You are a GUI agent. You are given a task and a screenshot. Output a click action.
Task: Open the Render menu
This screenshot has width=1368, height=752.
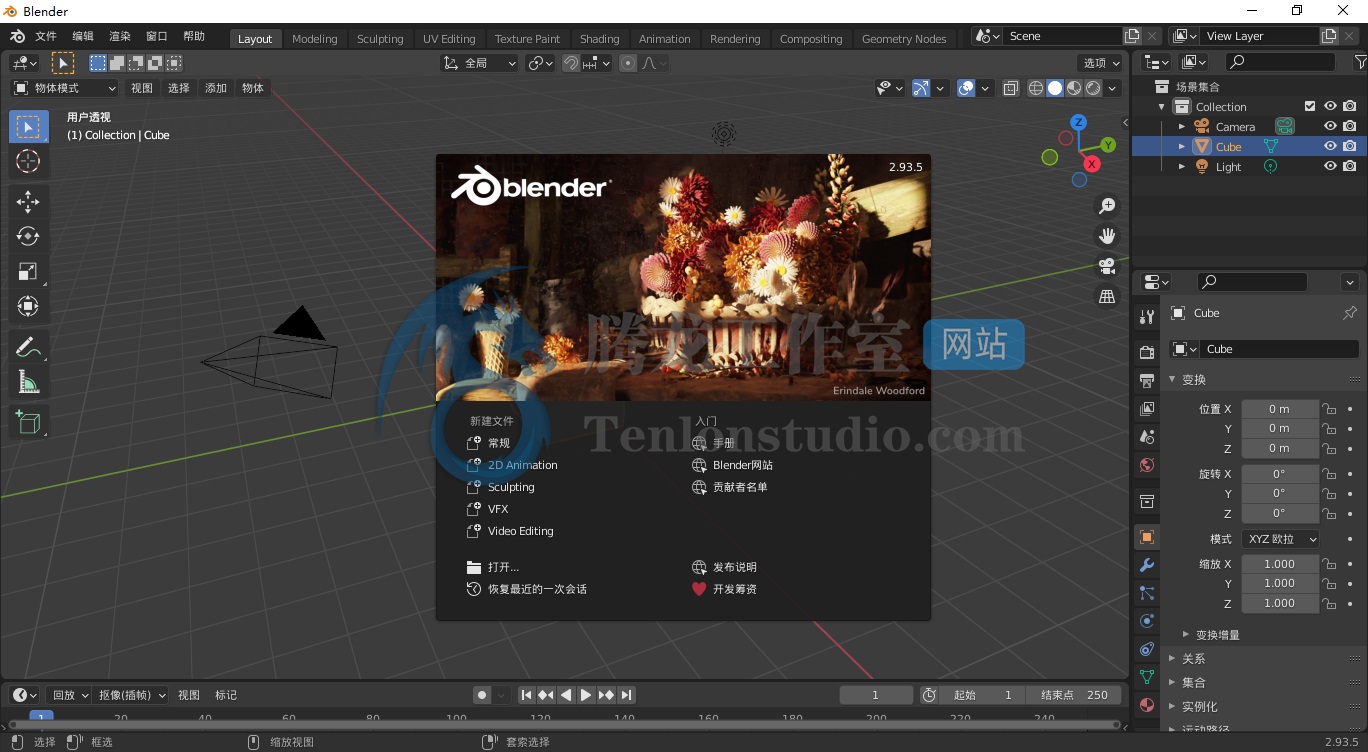tap(120, 36)
